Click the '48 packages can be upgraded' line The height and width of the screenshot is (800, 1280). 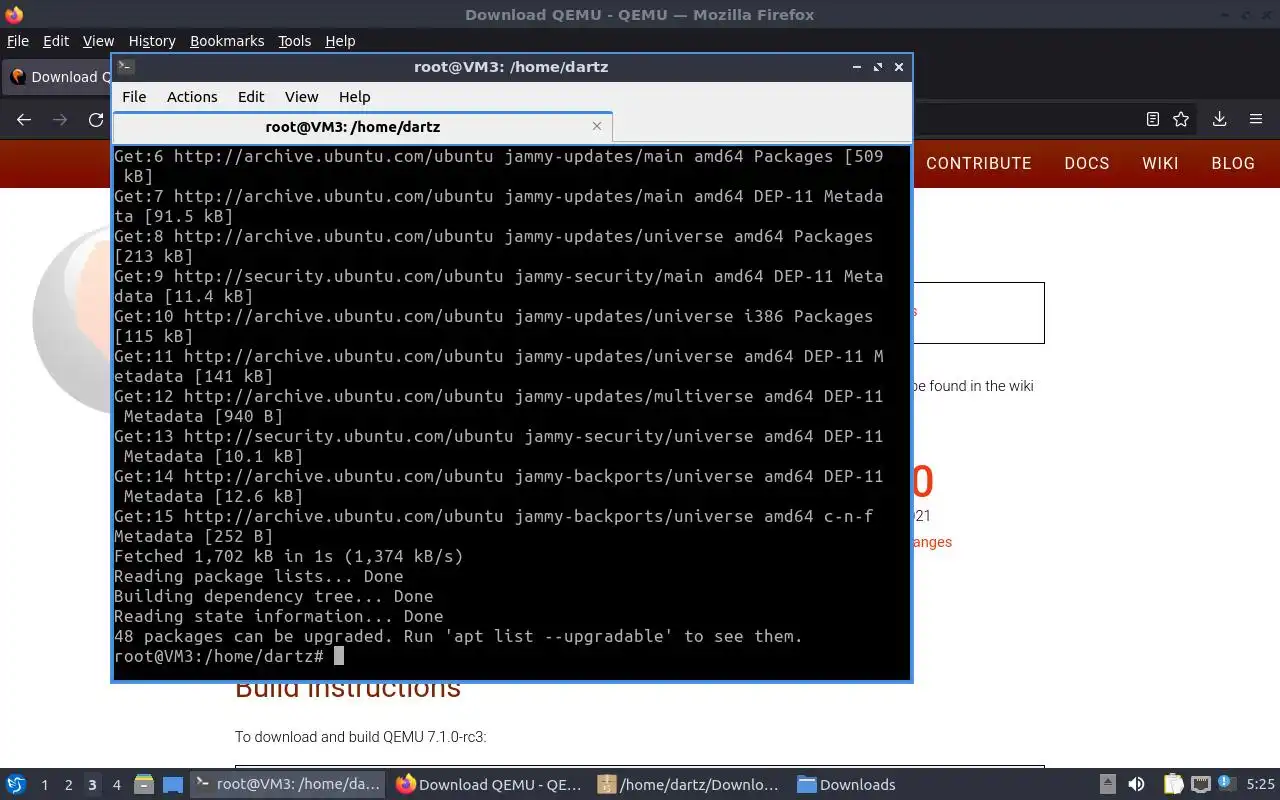[x=458, y=636]
